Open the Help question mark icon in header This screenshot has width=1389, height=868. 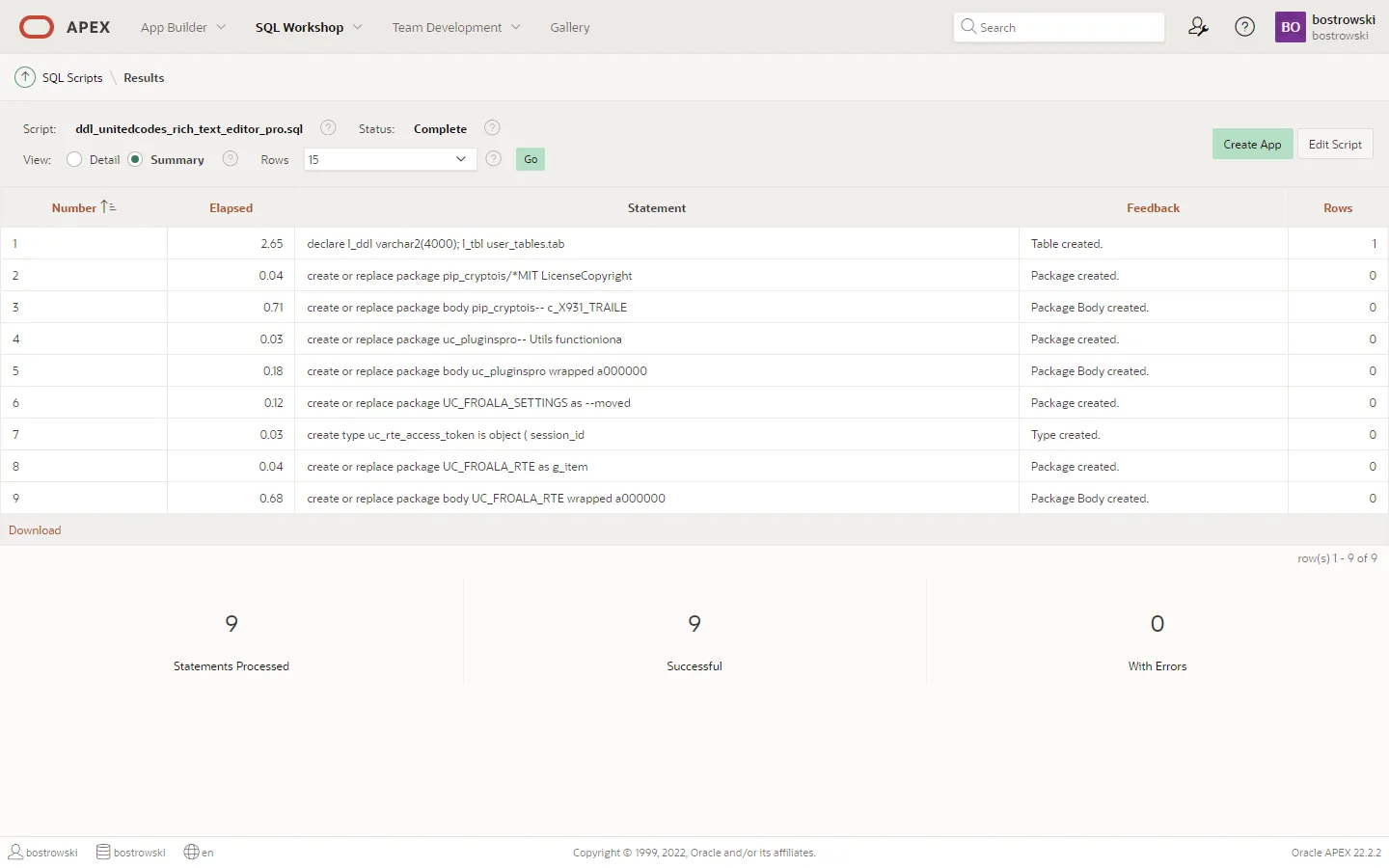click(1245, 27)
